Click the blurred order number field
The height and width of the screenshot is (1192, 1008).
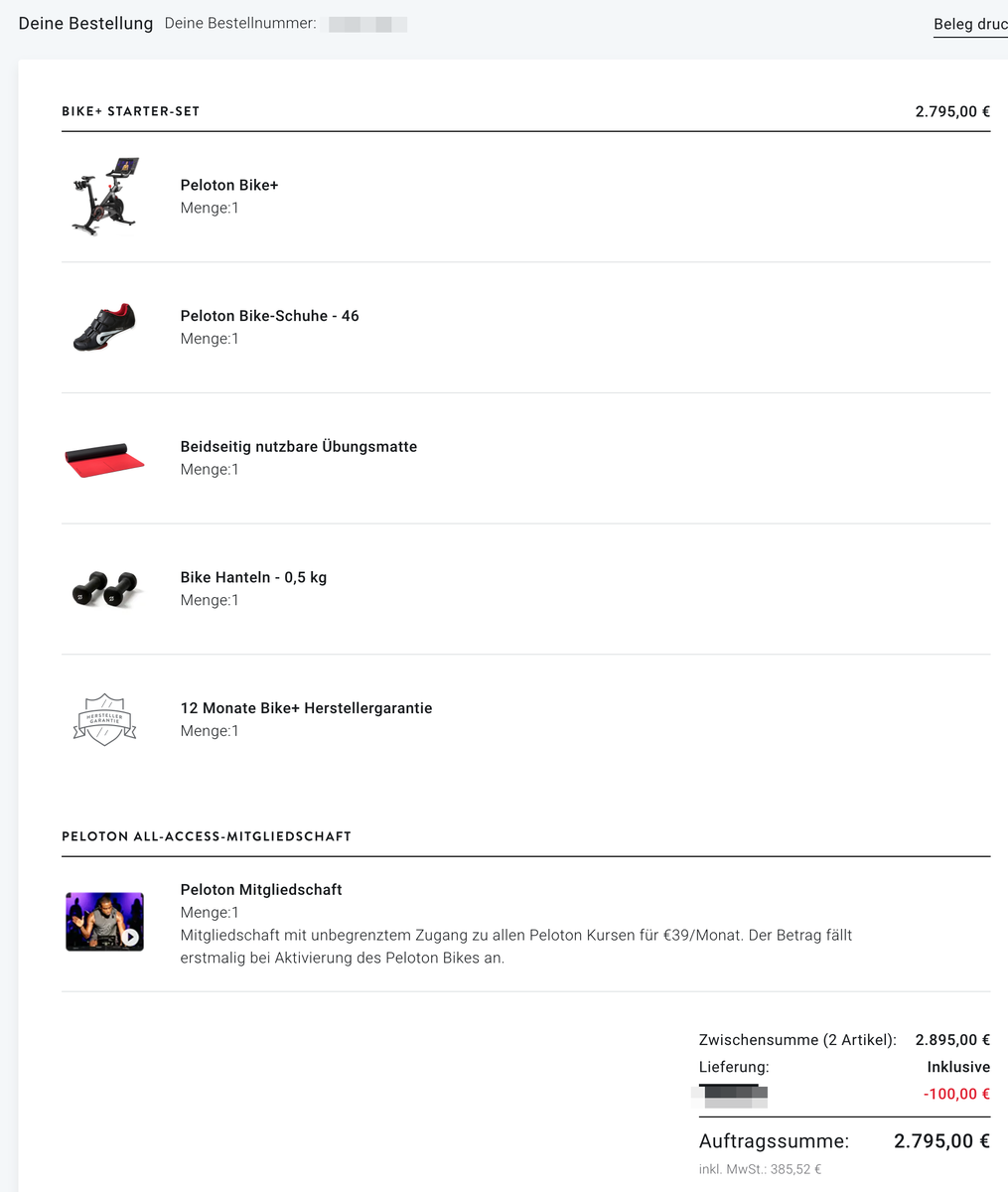(367, 23)
